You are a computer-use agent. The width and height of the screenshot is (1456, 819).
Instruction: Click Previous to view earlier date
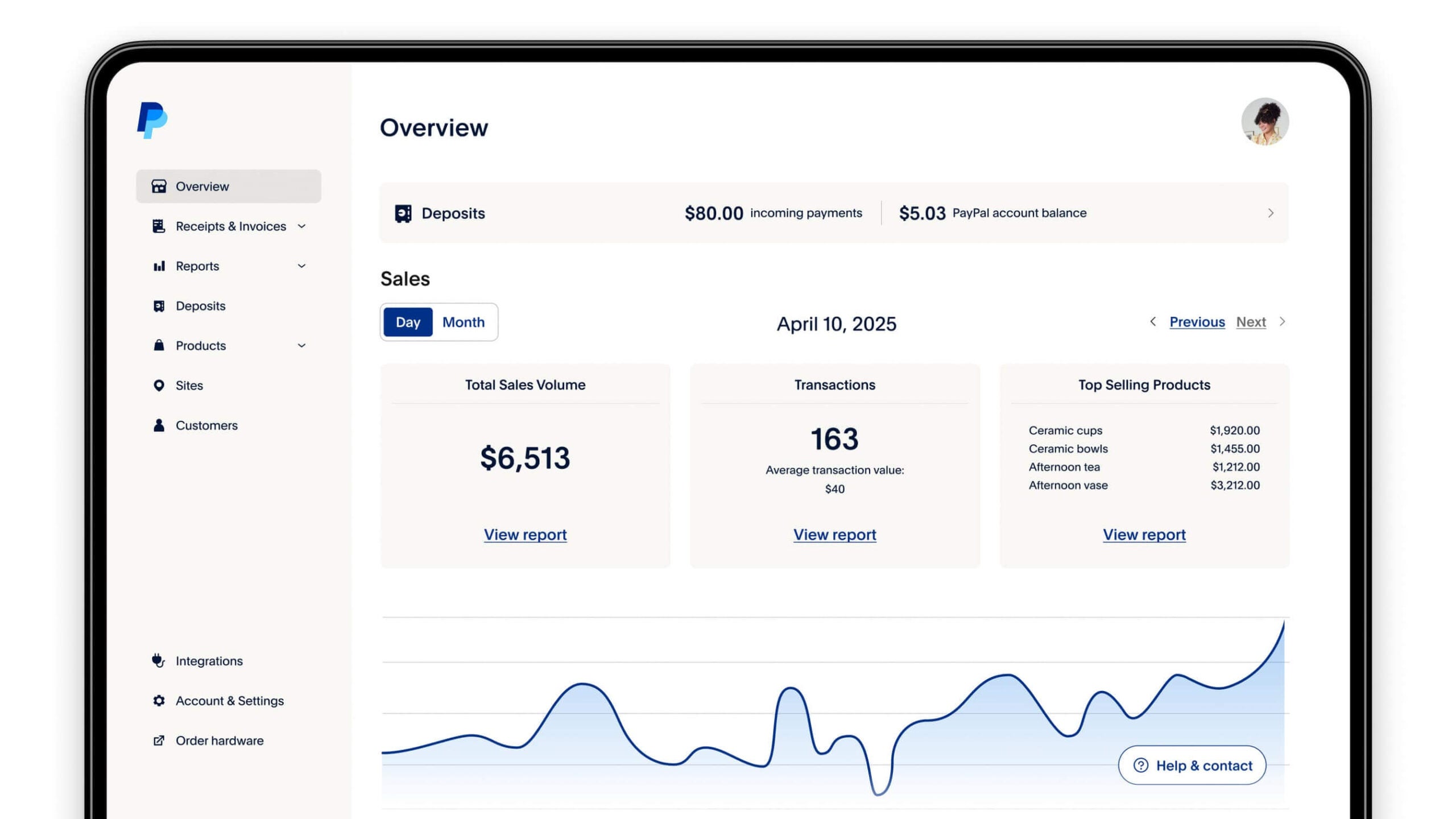[1197, 321]
